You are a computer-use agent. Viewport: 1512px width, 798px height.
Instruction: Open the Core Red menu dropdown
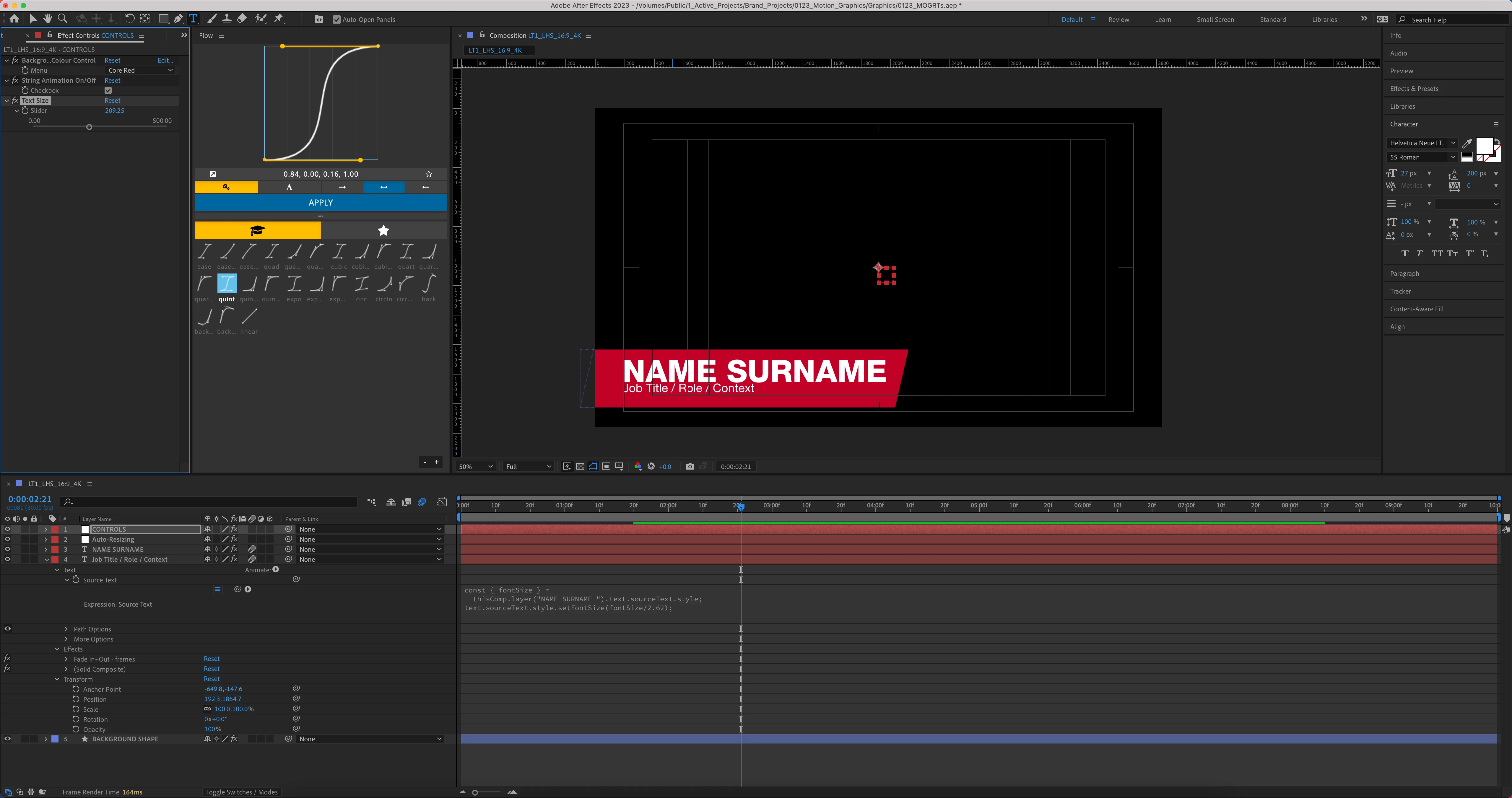[x=140, y=70]
